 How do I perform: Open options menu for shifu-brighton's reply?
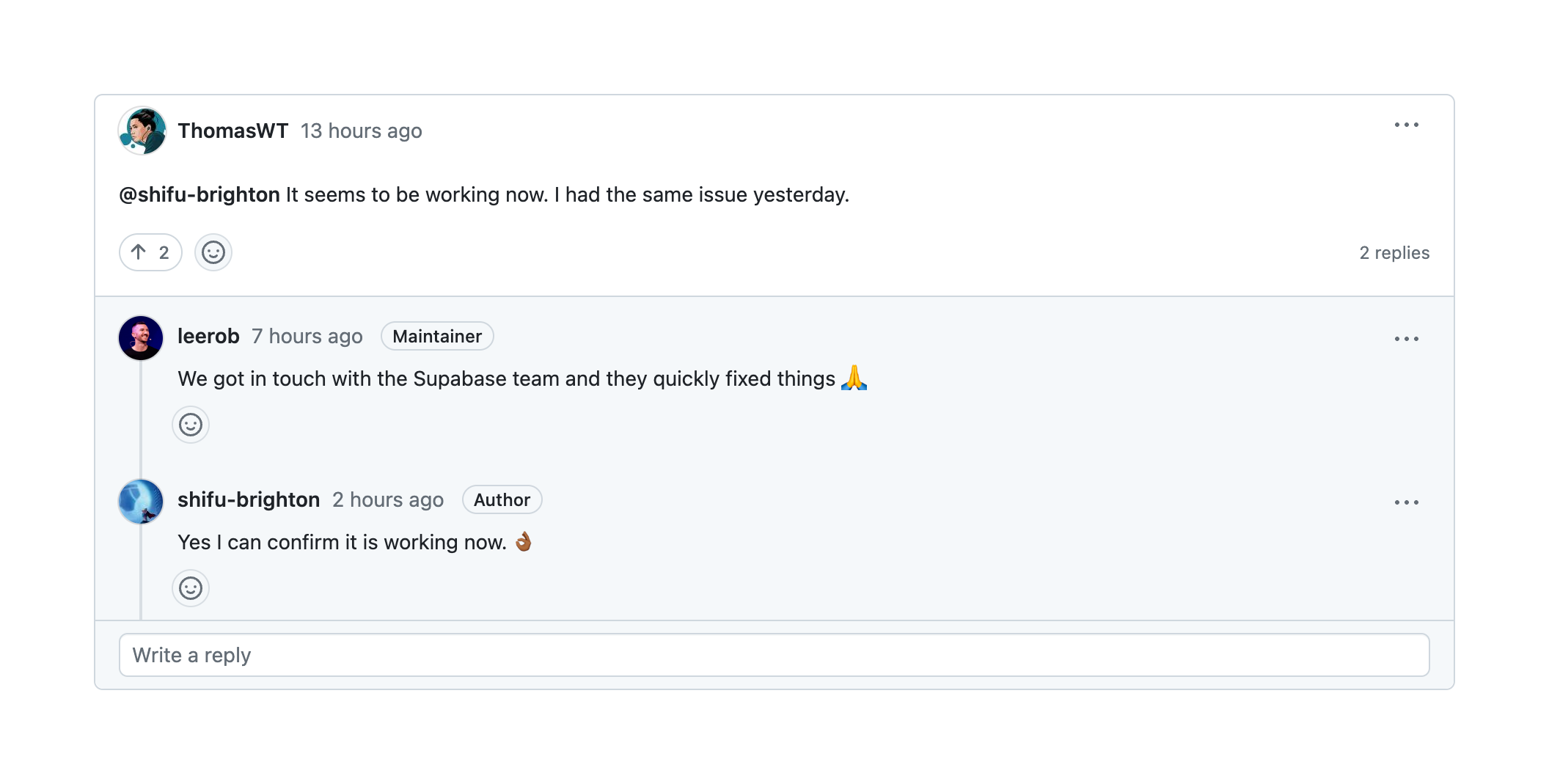pos(1406,503)
